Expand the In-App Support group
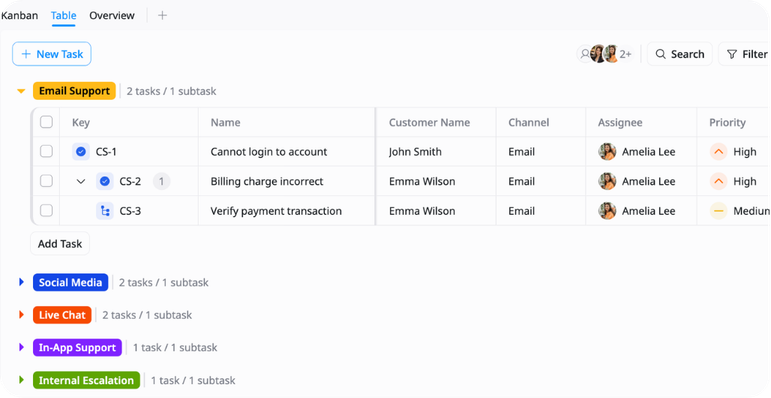The height and width of the screenshot is (398, 771). pos(21,347)
